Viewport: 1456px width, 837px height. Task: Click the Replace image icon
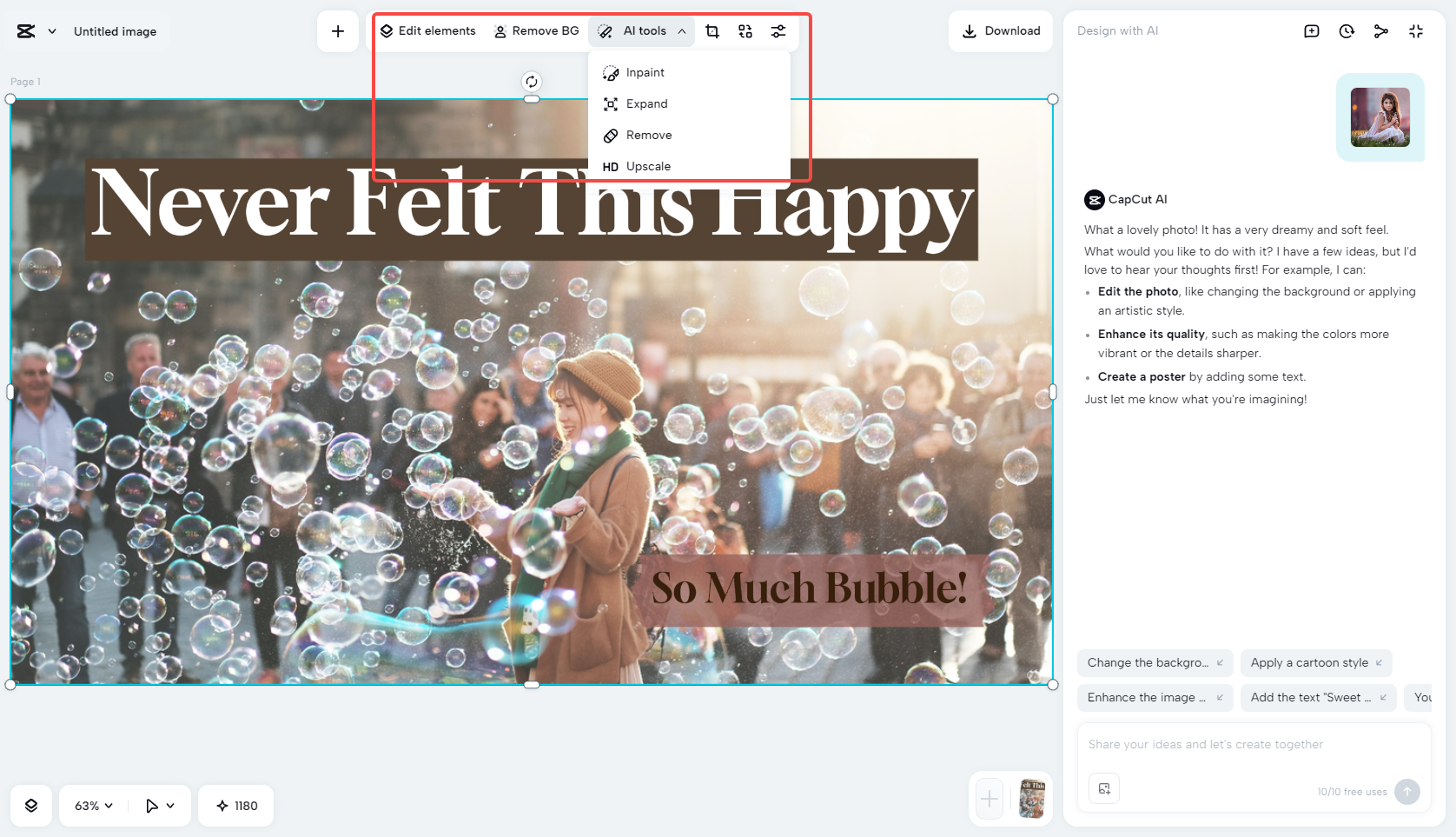(745, 30)
